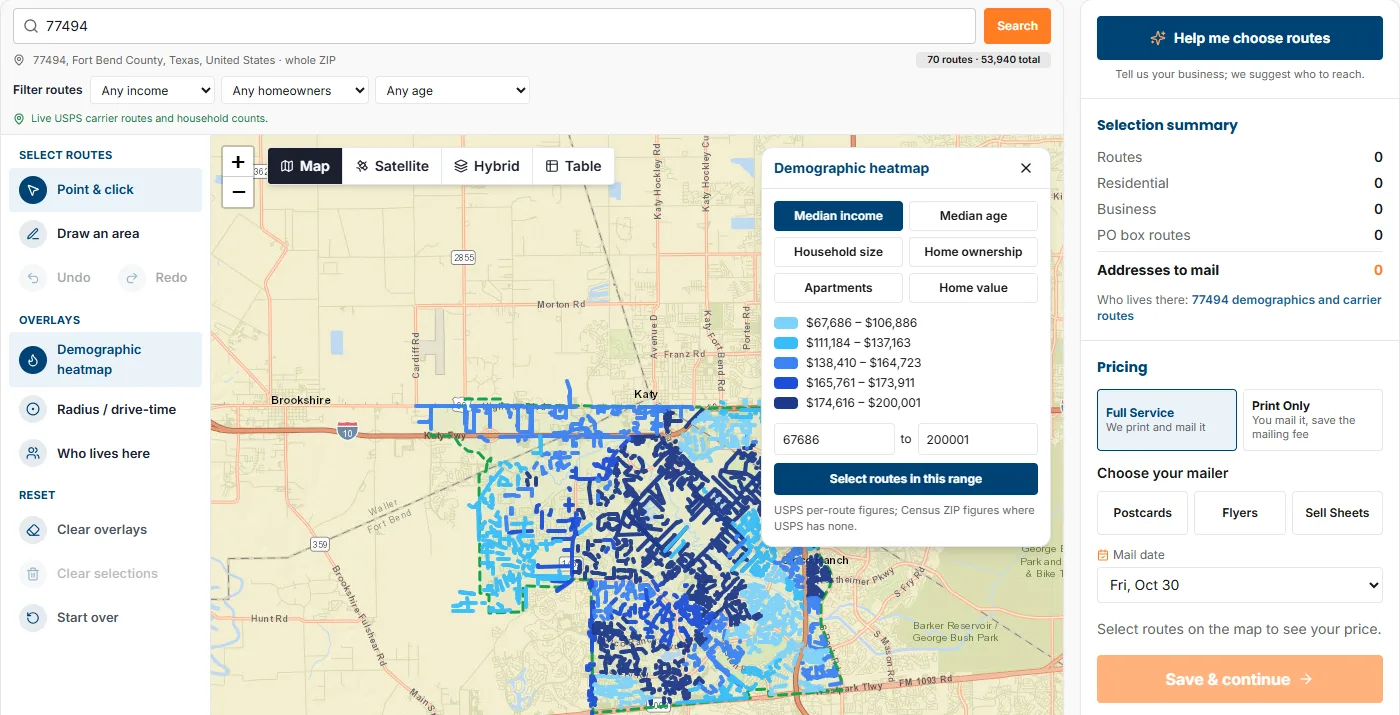The image size is (1400, 715).
Task: Choose Full Service pricing option
Action: 1167,420
